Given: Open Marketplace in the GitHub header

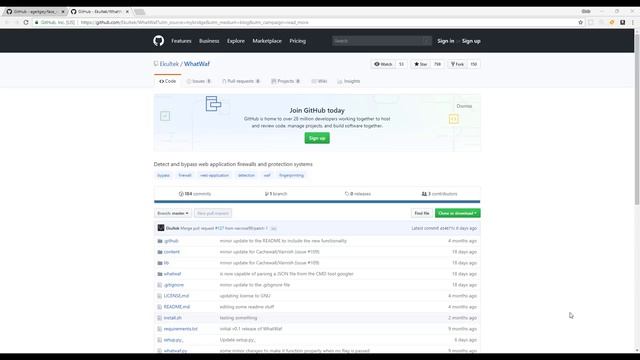Looking at the screenshot, I should click(267, 41).
